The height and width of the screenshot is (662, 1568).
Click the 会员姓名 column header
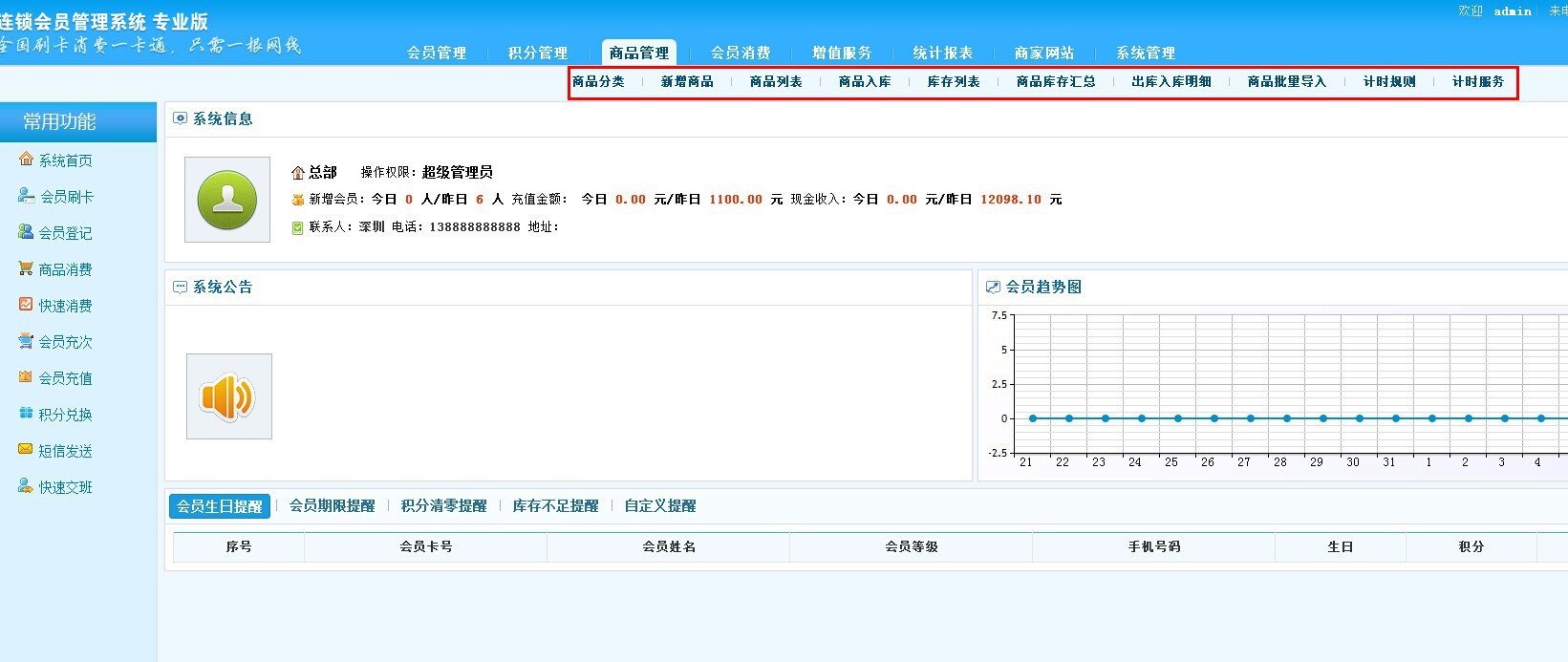click(669, 547)
